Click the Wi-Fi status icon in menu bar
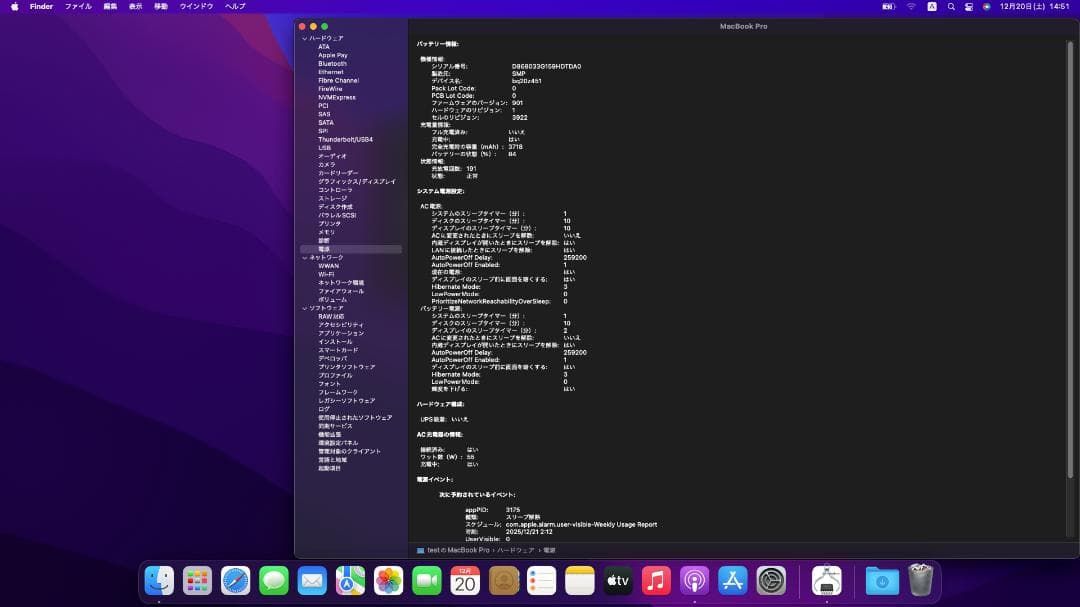Viewport: 1080px width, 607px height. pyautogui.click(x=911, y=6)
